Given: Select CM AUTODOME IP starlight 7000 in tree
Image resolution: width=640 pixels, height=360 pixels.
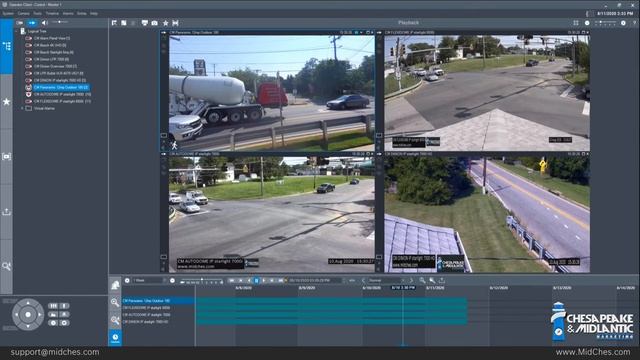Looking at the screenshot, I should (62, 94).
